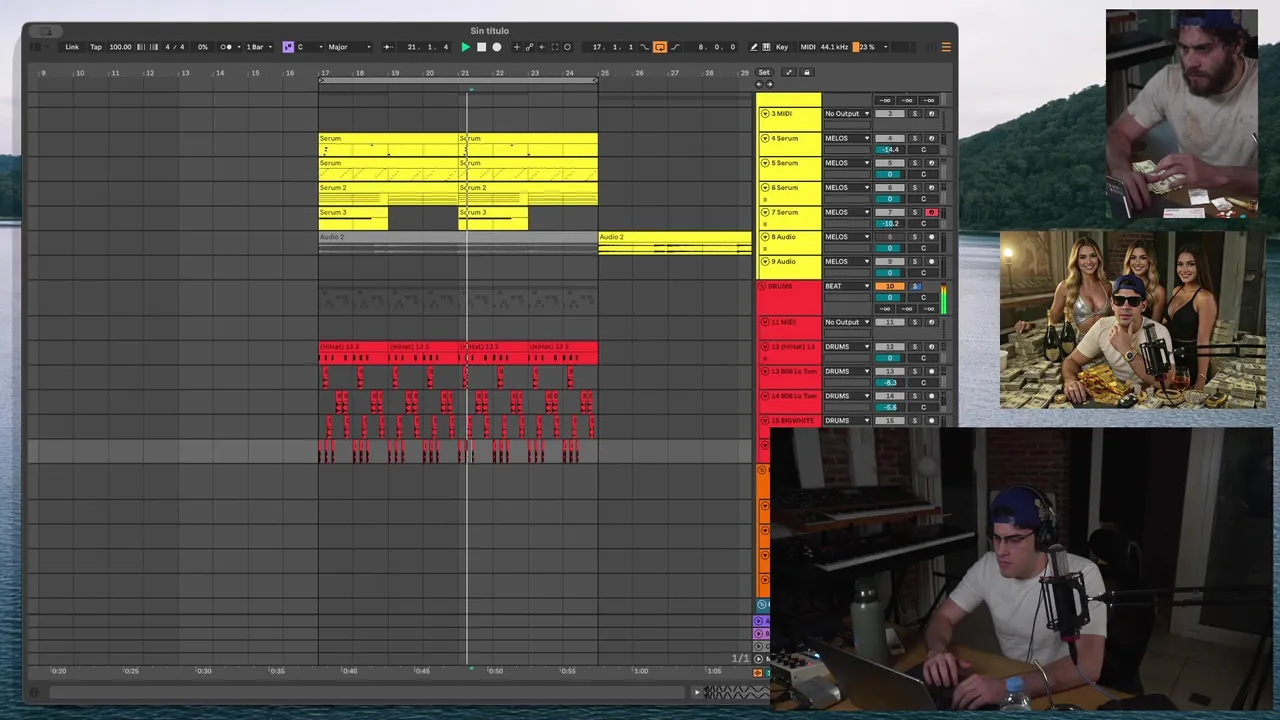Screen dimensions: 1280x720
Task: Select the first (HiHat) 13 3 drum clip
Action: point(353,352)
